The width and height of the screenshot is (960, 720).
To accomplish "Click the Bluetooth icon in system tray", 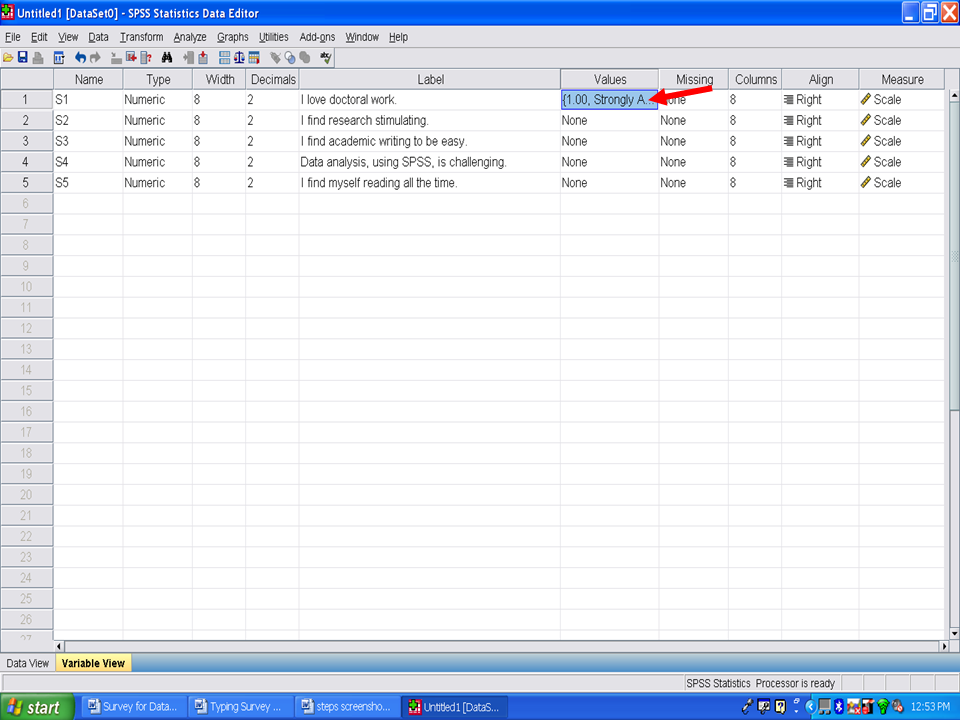I will [x=841, y=707].
